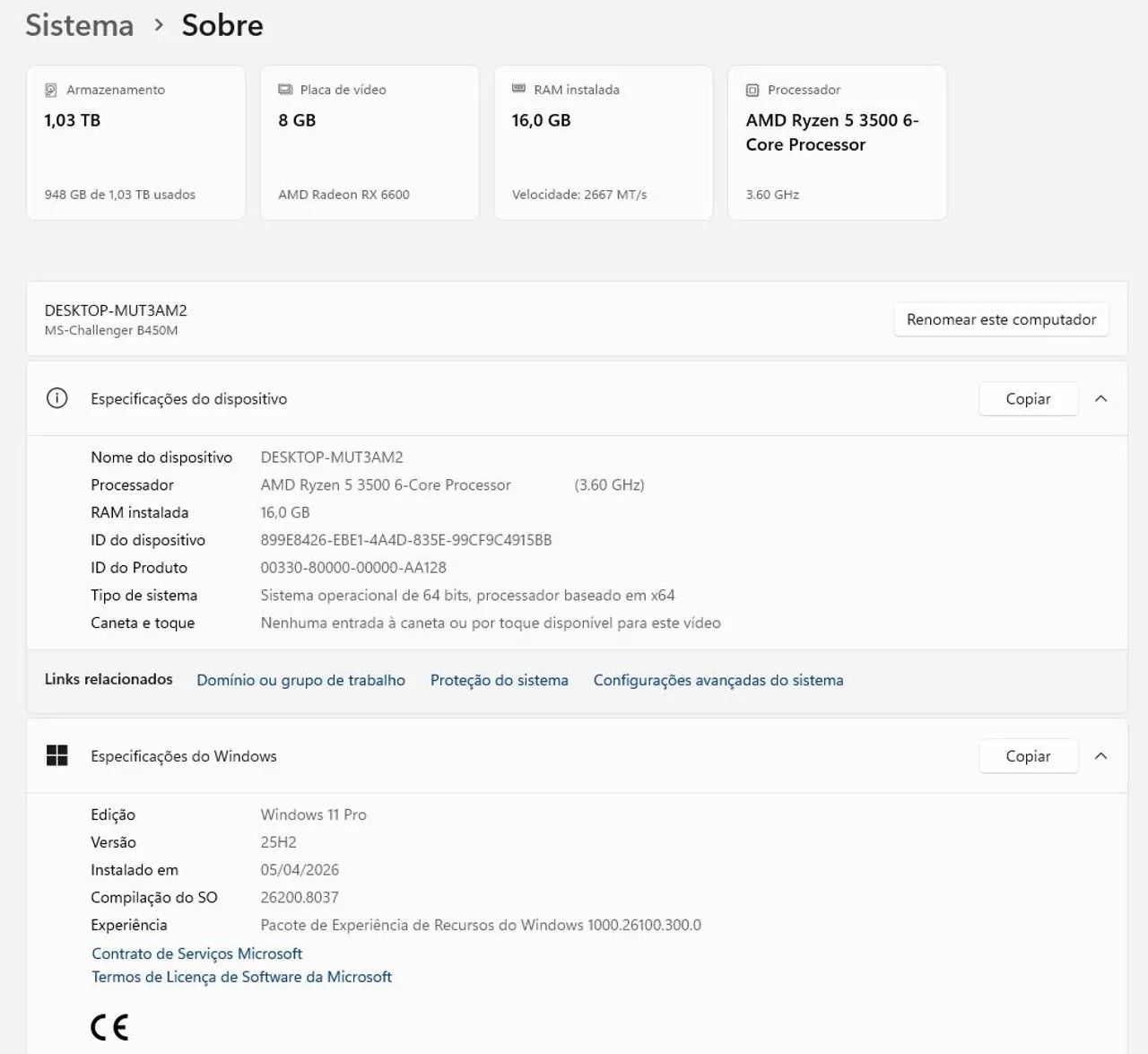1148x1054 pixels.
Task: Click the AMD Radeon RX 6600 text
Action: point(344,195)
